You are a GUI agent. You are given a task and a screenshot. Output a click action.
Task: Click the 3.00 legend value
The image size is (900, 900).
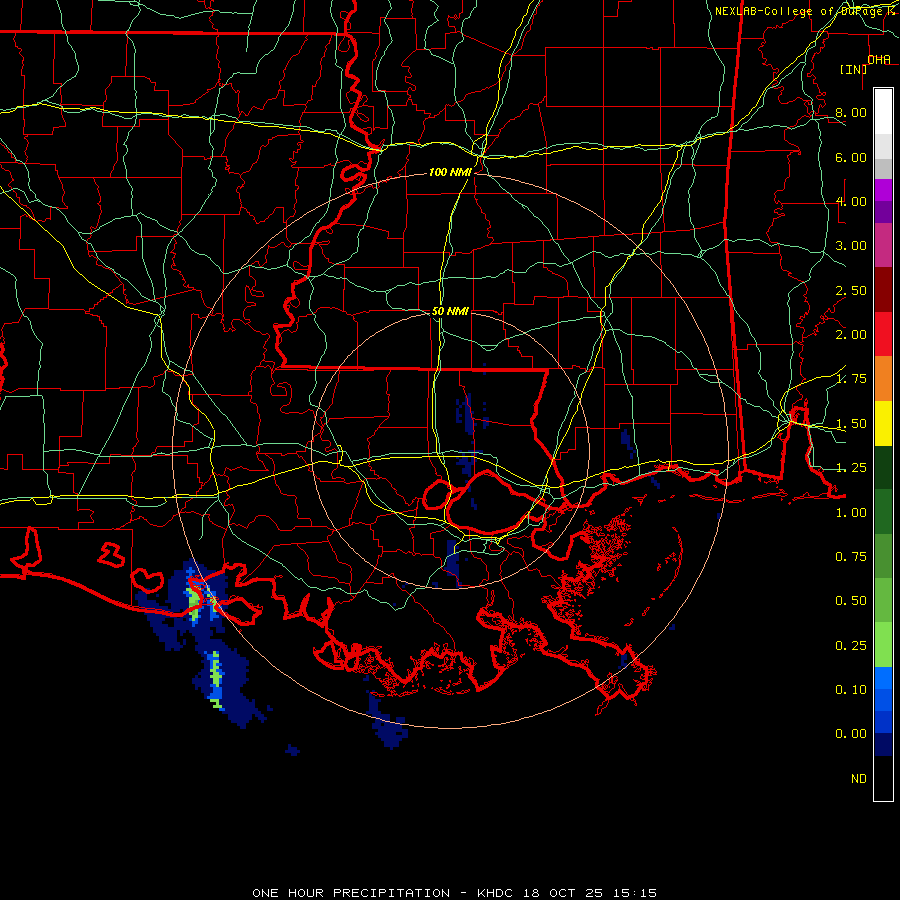[x=851, y=246]
